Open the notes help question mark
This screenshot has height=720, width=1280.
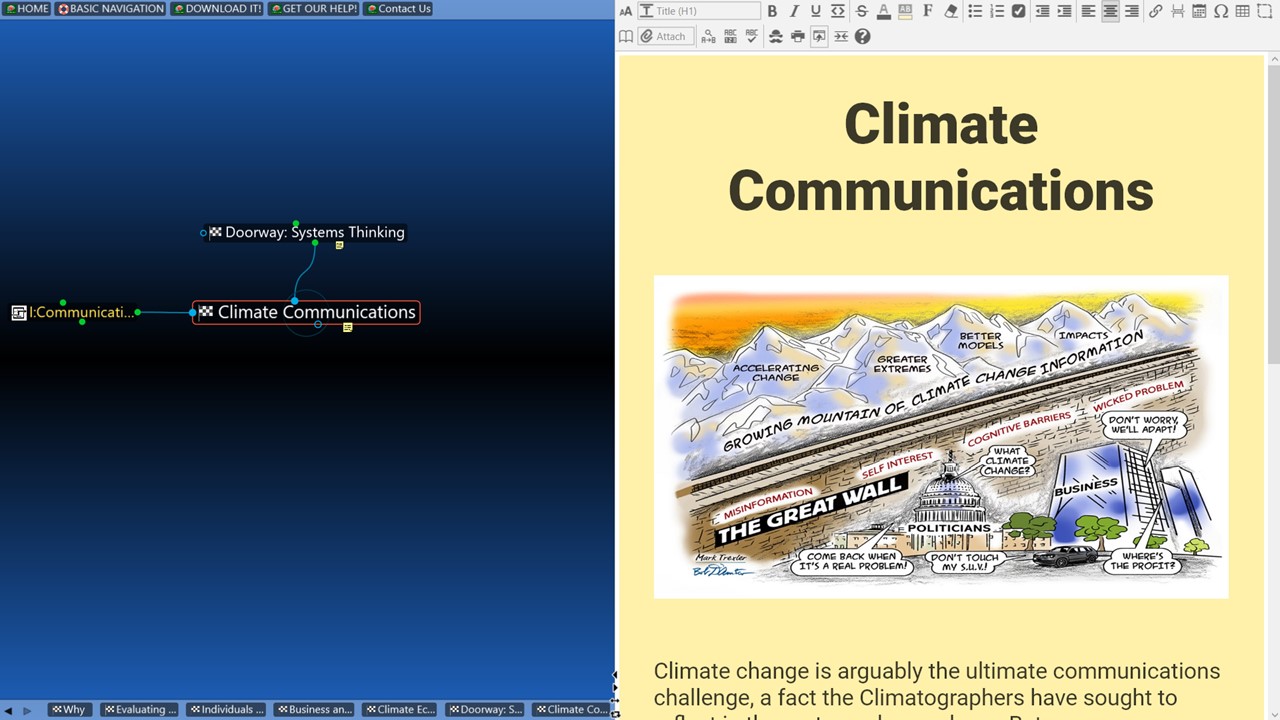click(862, 36)
